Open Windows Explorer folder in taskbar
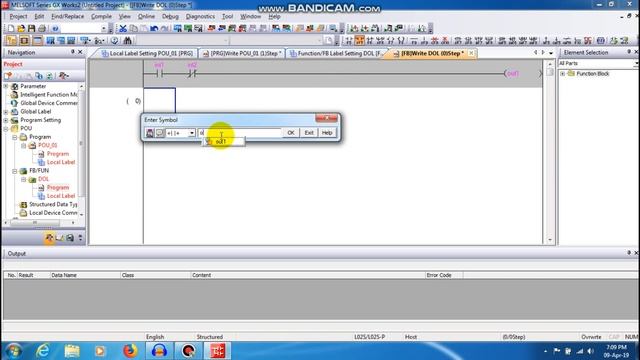Image resolution: width=640 pixels, height=360 pixels. pos(72,351)
